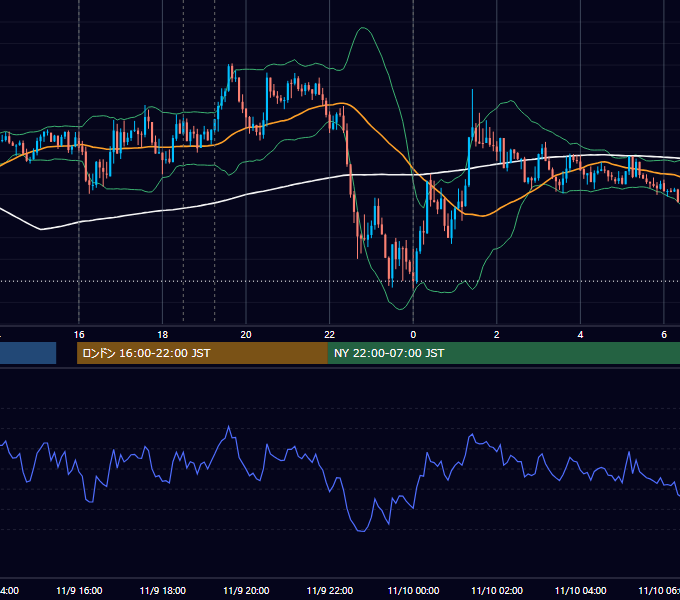
Task: Click the 11/10 04:00 date label
Action: [x=581, y=590]
